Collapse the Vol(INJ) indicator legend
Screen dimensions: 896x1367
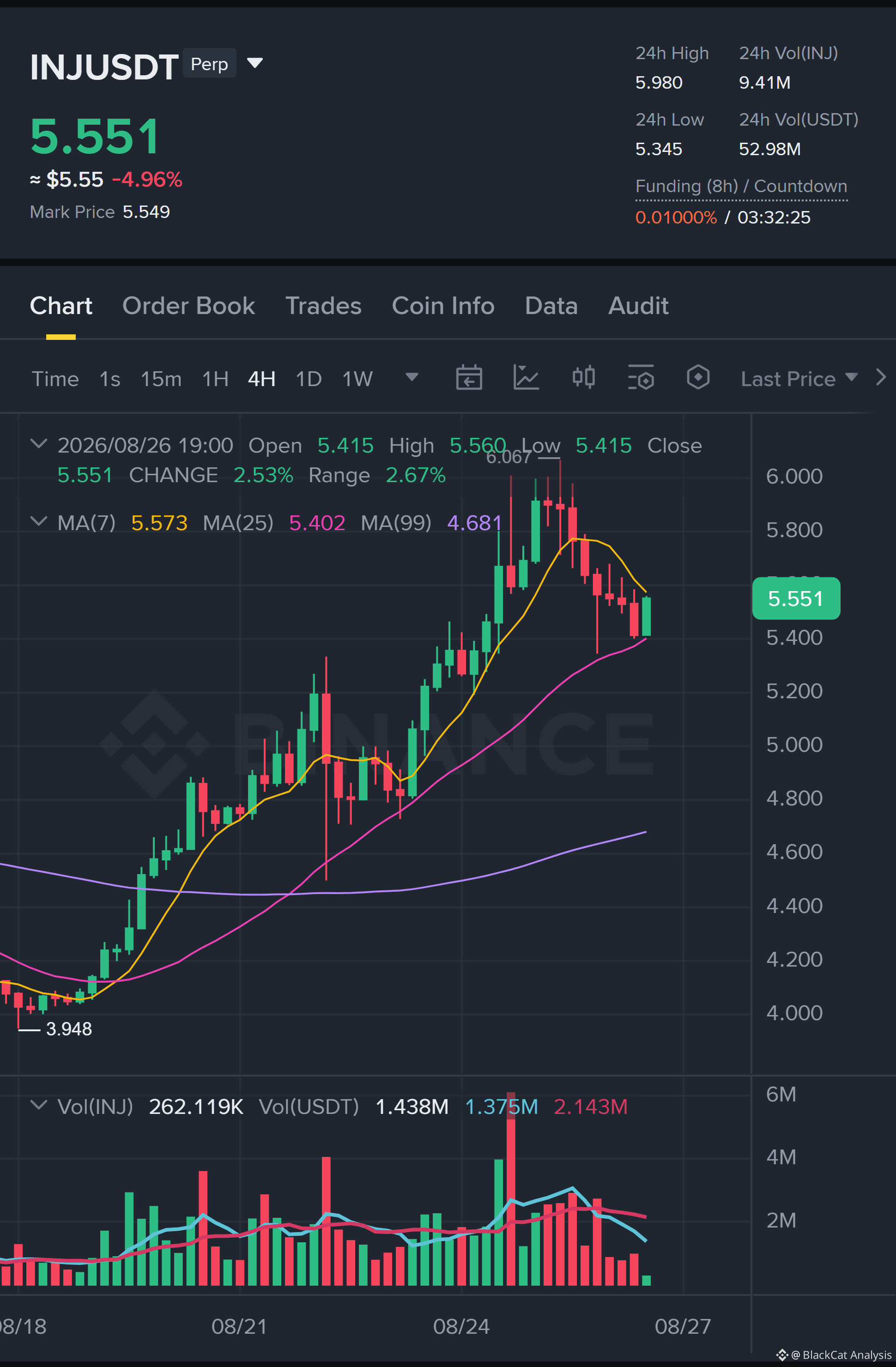point(38,1105)
